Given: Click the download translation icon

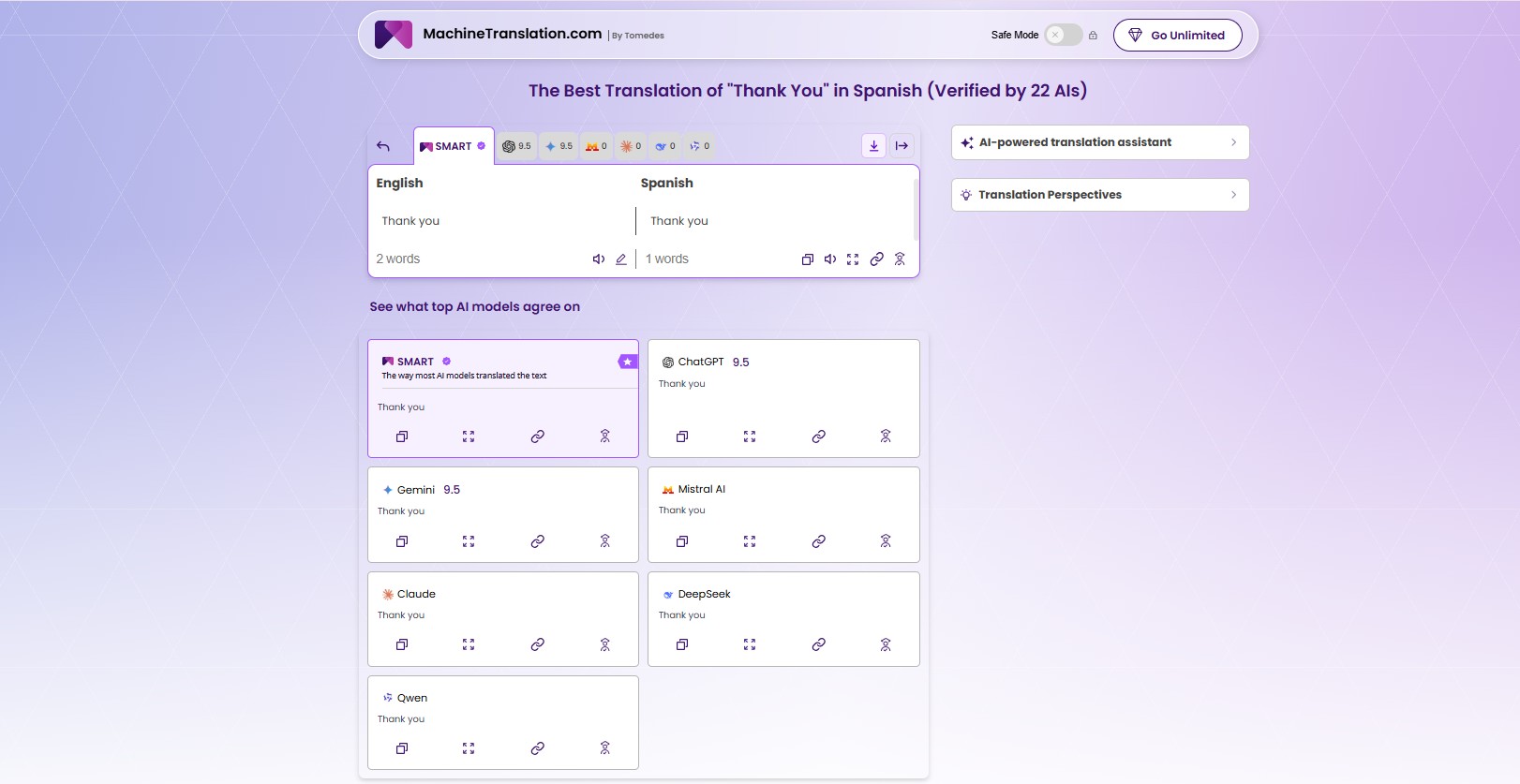Looking at the screenshot, I should (x=873, y=145).
